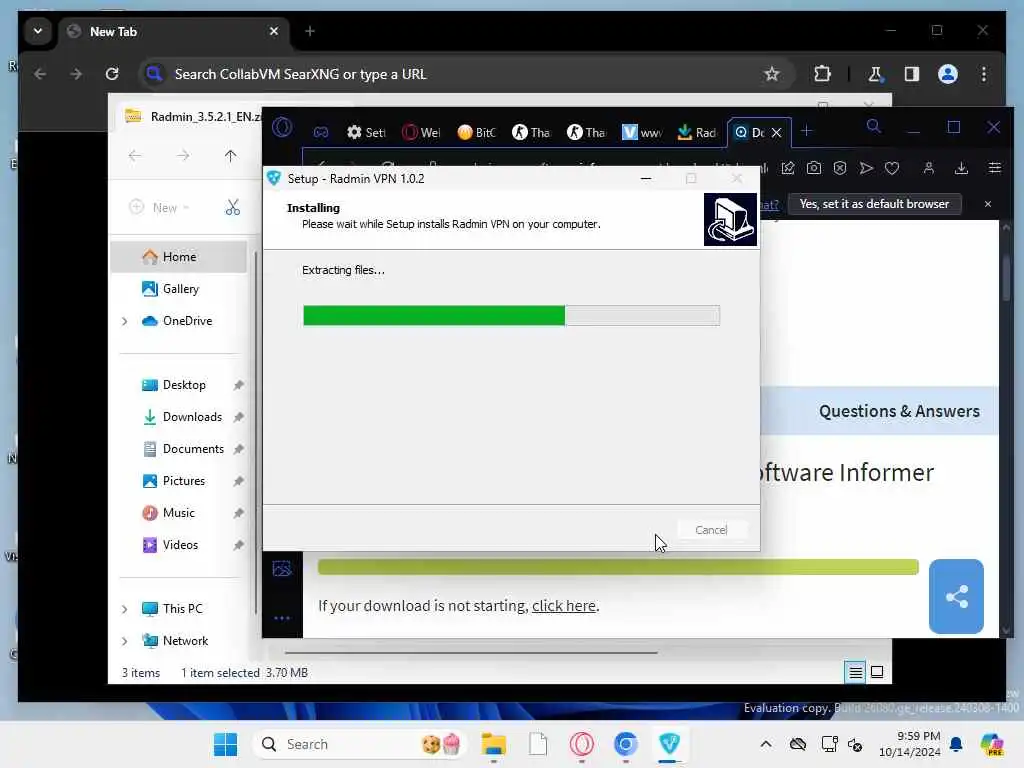Switch to the BitC tab in Opera
This screenshot has height=768, width=1024.
477,132
